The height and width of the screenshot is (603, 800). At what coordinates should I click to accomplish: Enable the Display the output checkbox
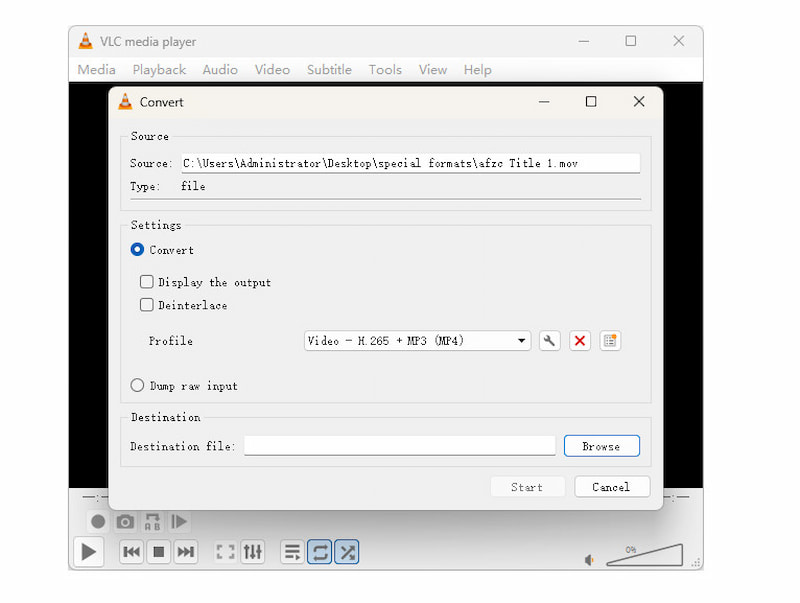(147, 282)
